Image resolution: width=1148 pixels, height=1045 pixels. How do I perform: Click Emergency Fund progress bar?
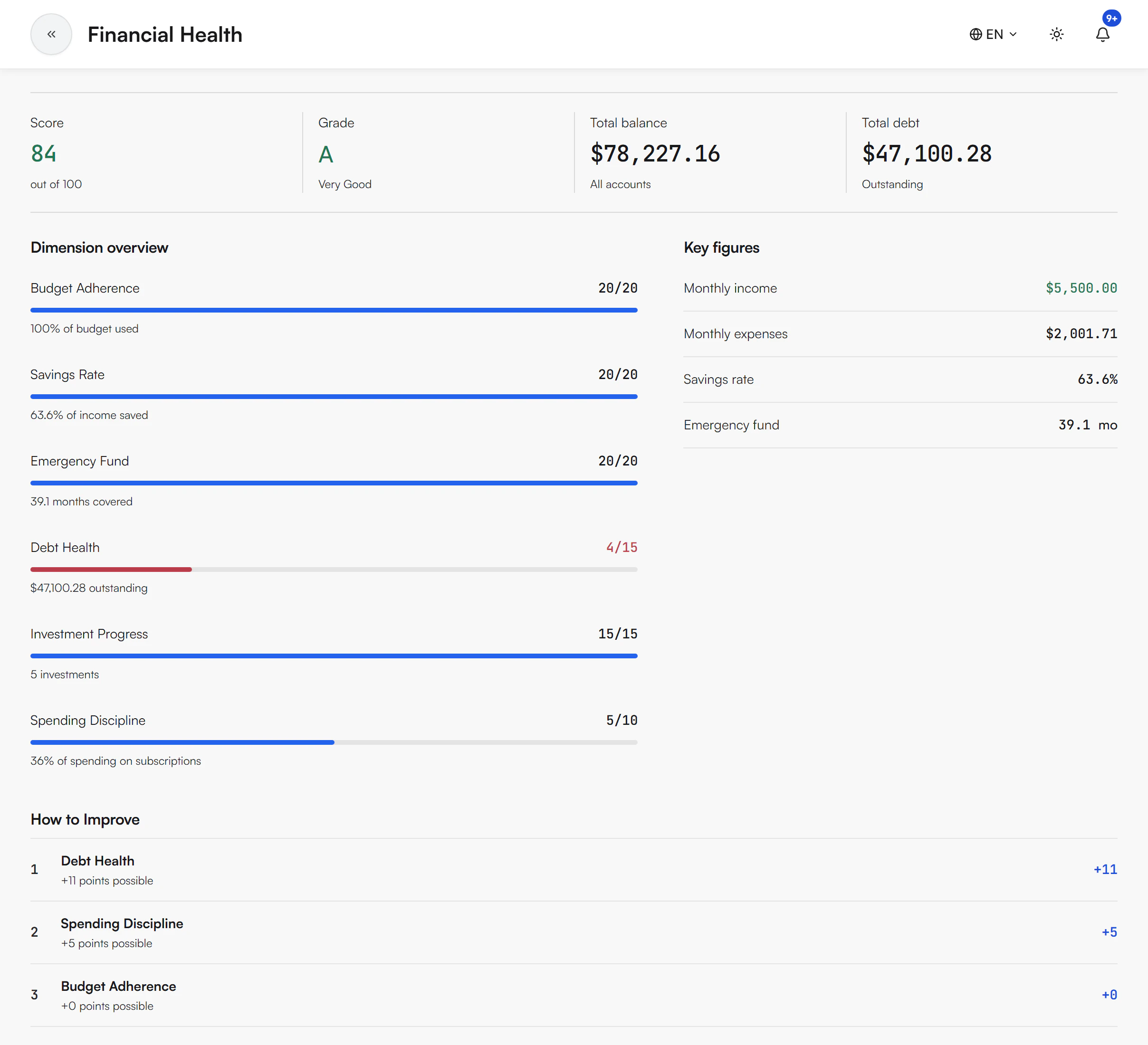pyautogui.click(x=334, y=483)
